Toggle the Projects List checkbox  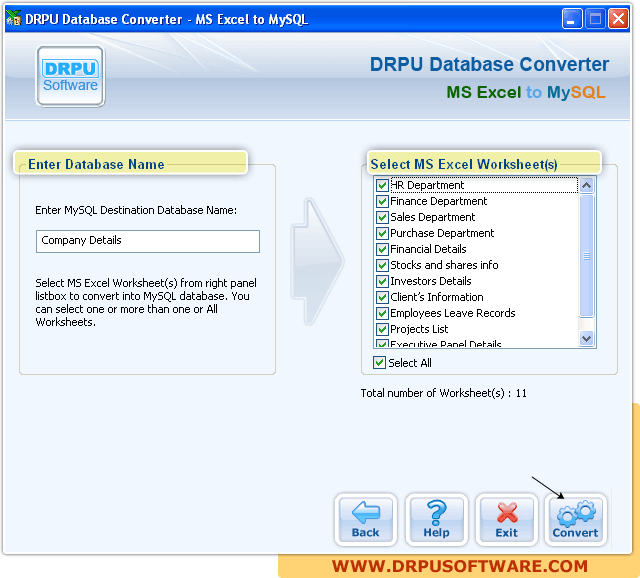(x=382, y=329)
